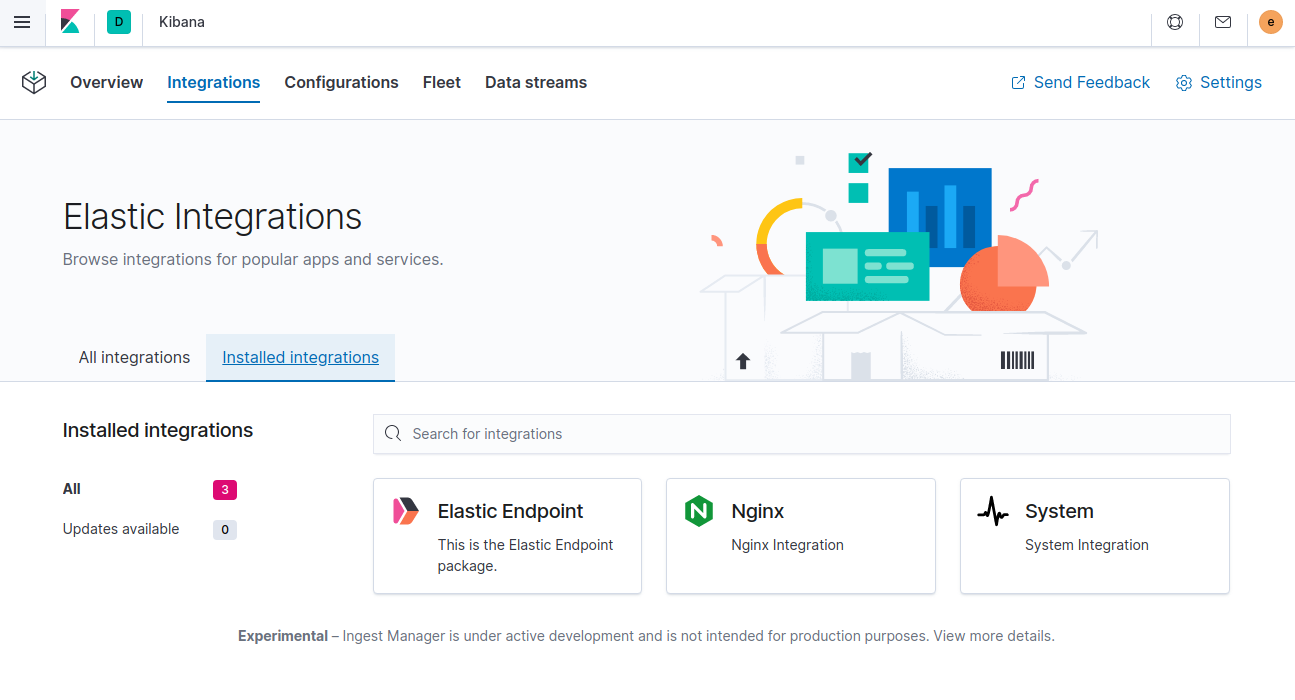
Task: Open the newsfeed envelope icon
Action: tap(1222, 22)
